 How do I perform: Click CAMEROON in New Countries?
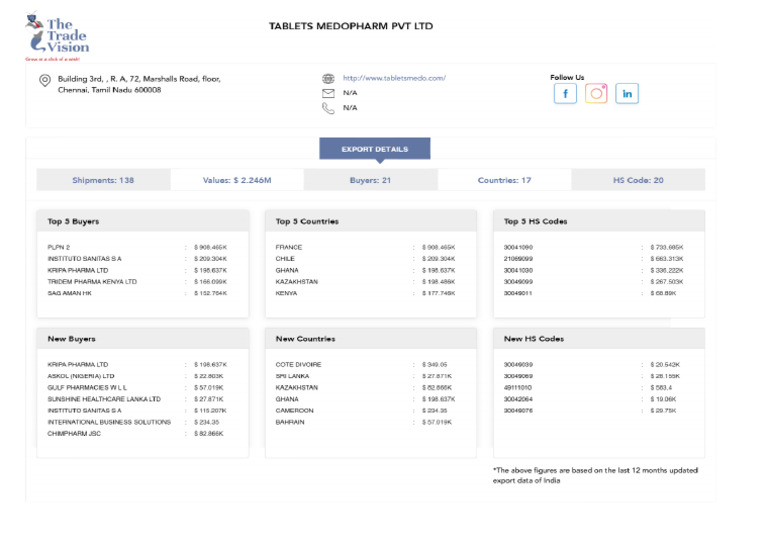pos(294,410)
